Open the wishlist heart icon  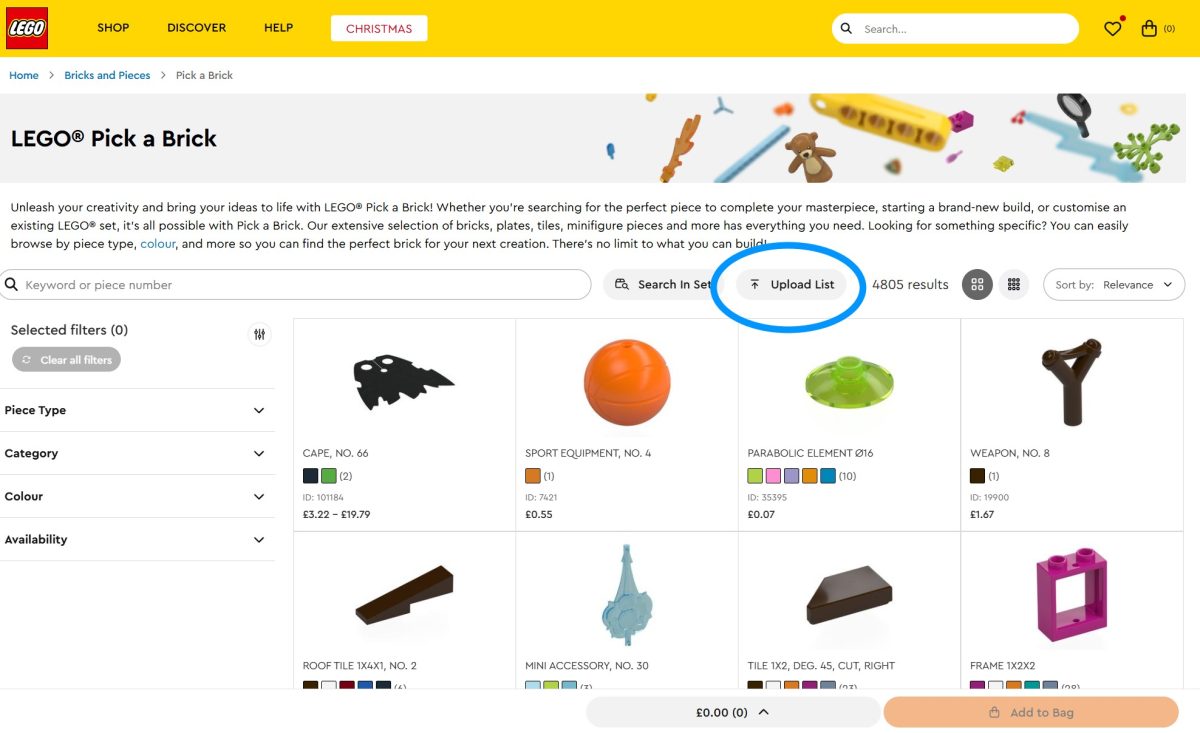tap(1113, 29)
